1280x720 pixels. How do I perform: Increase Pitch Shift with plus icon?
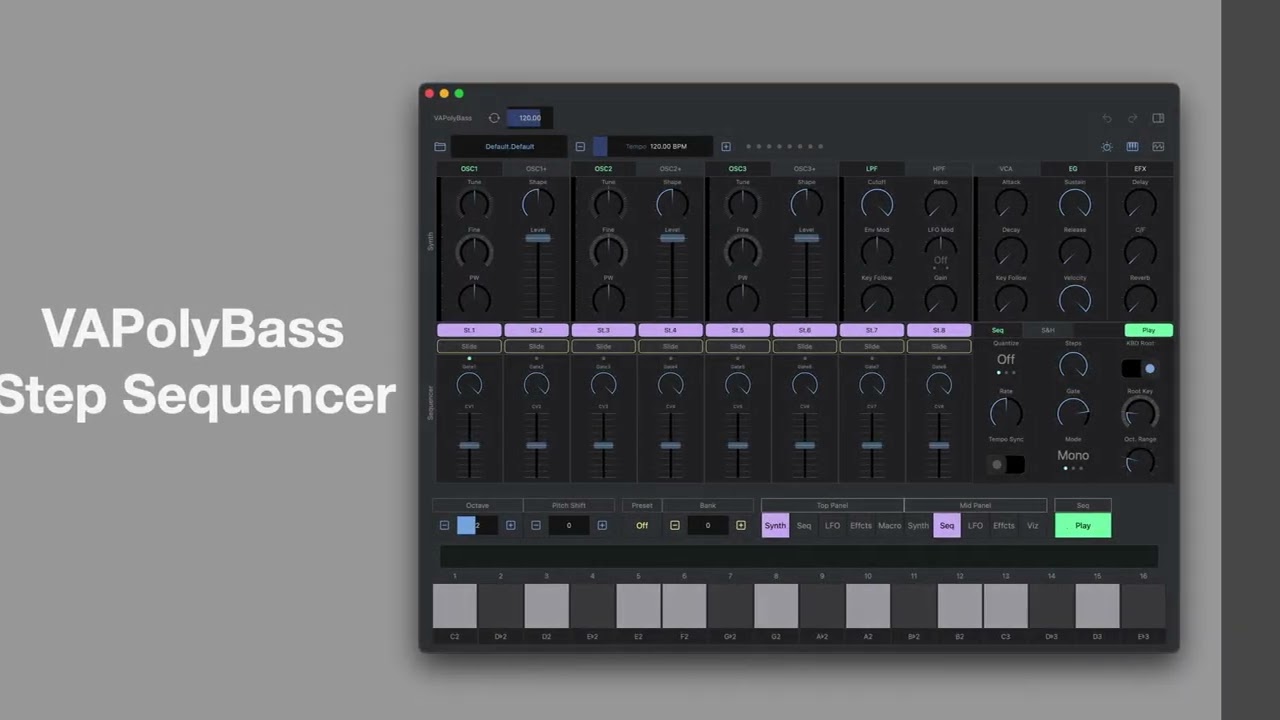[602, 525]
